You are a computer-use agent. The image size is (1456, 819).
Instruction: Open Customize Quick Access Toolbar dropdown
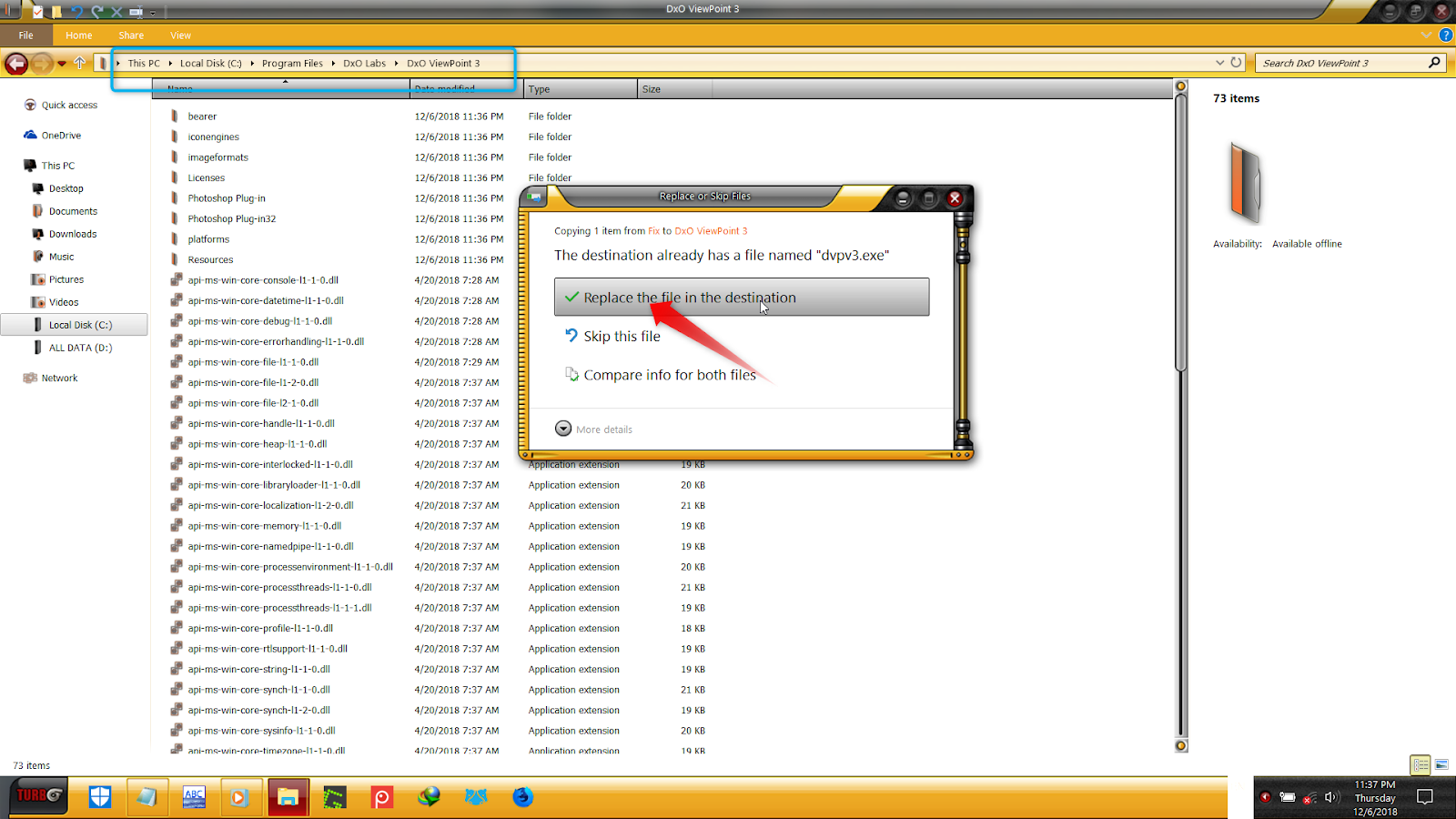point(153,13)
